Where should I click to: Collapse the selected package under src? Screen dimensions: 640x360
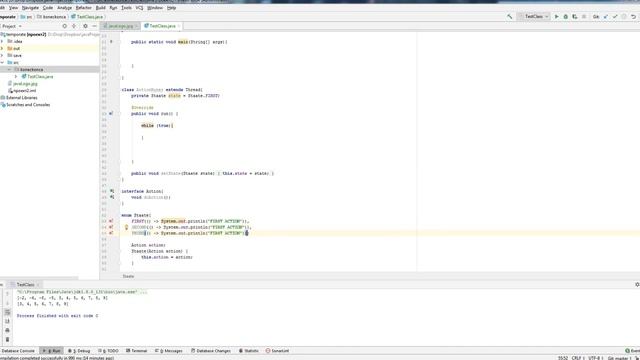click(9, 70)
